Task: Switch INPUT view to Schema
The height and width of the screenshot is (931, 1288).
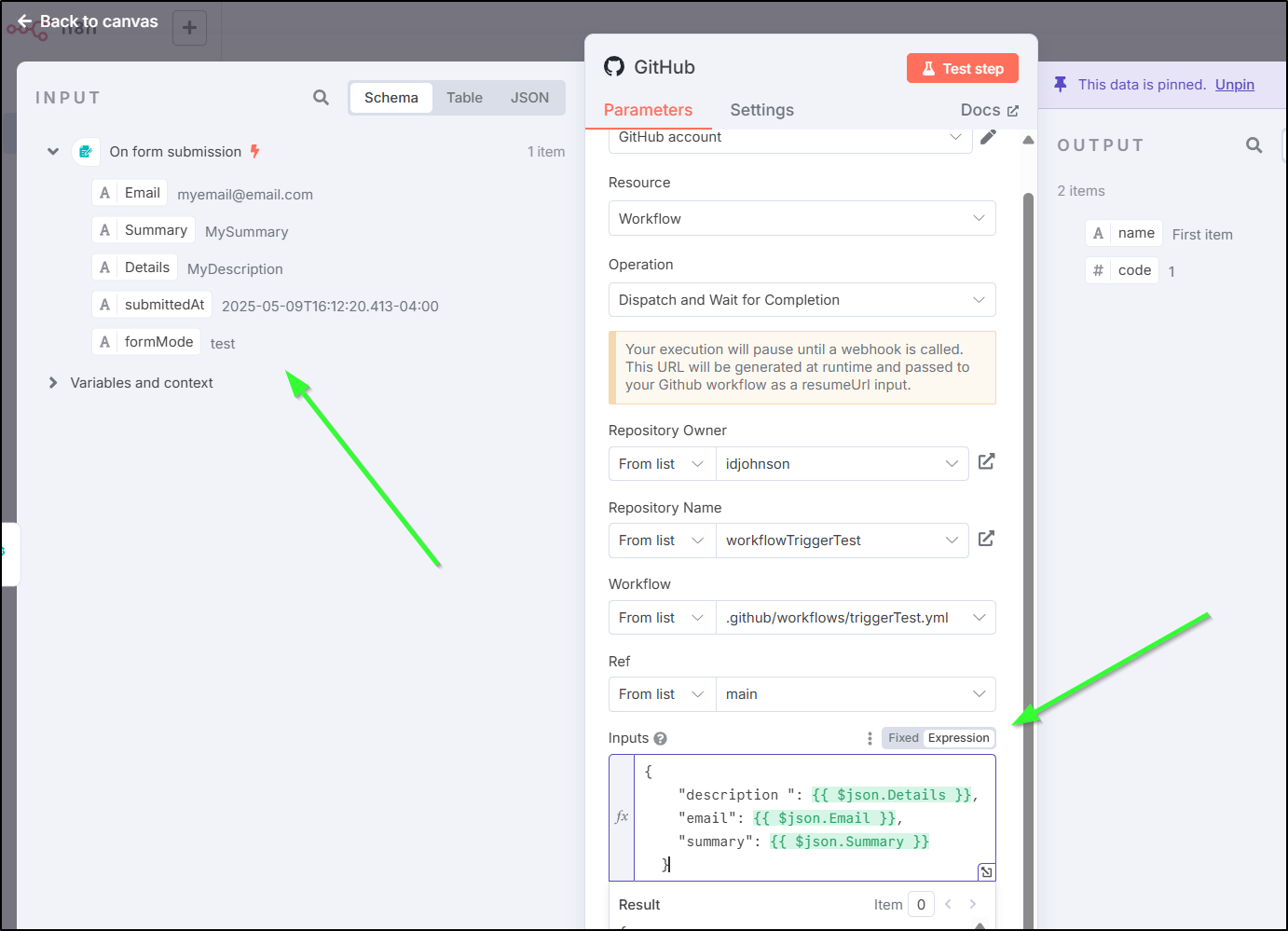Action: tap(391, 98)
